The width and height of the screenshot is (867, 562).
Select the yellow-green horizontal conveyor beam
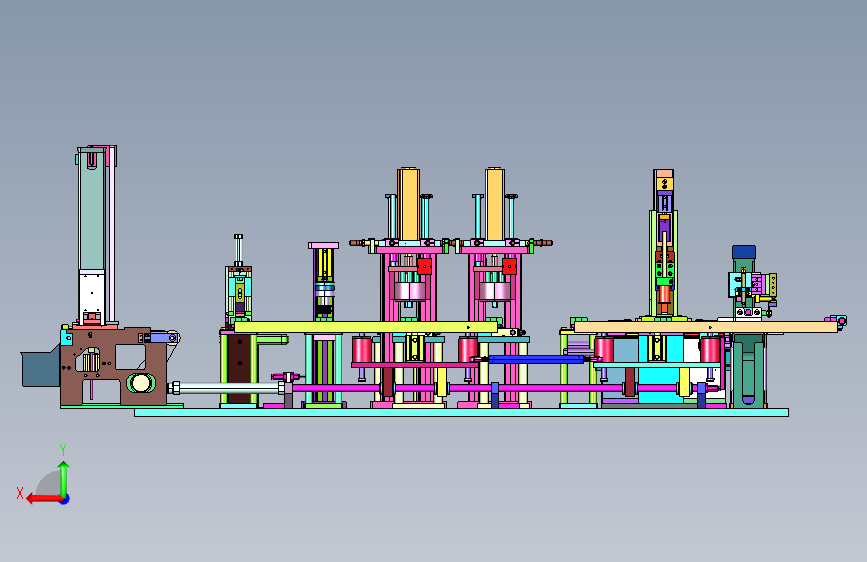(365, 327)
